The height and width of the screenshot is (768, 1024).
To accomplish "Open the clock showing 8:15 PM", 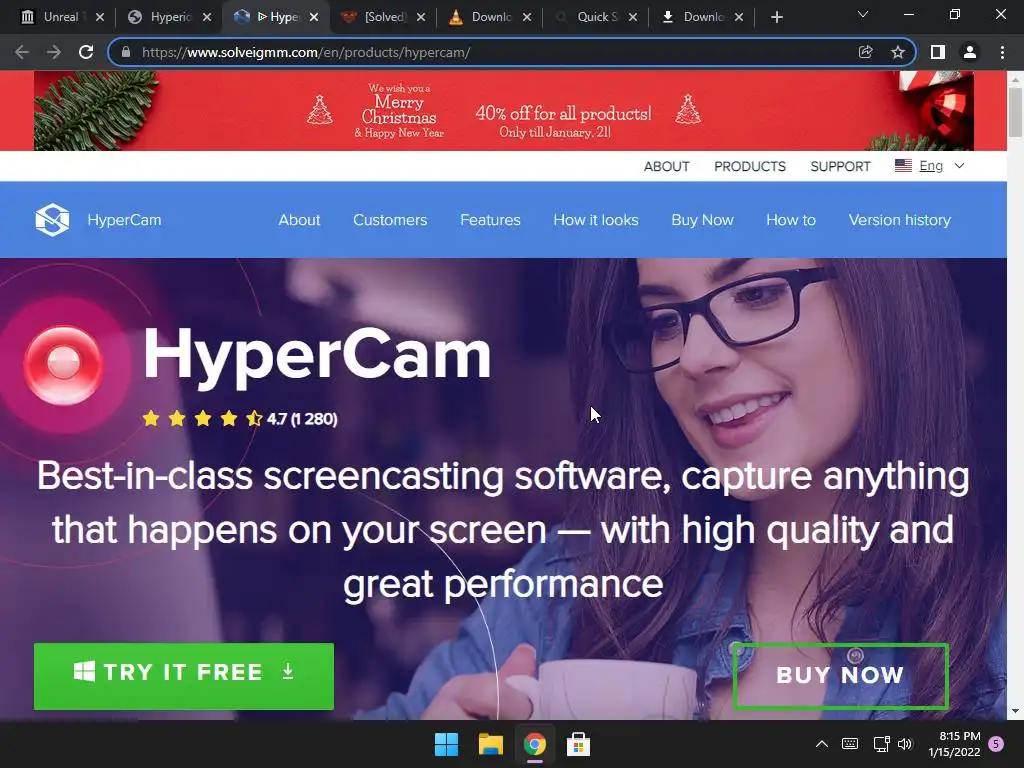I will click(x=955, y=744).
